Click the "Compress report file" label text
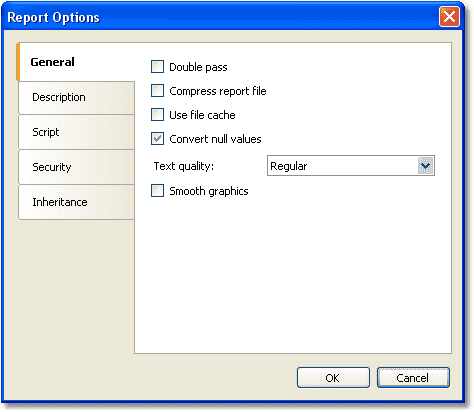The image size is (474, 412). click(218, 91)
